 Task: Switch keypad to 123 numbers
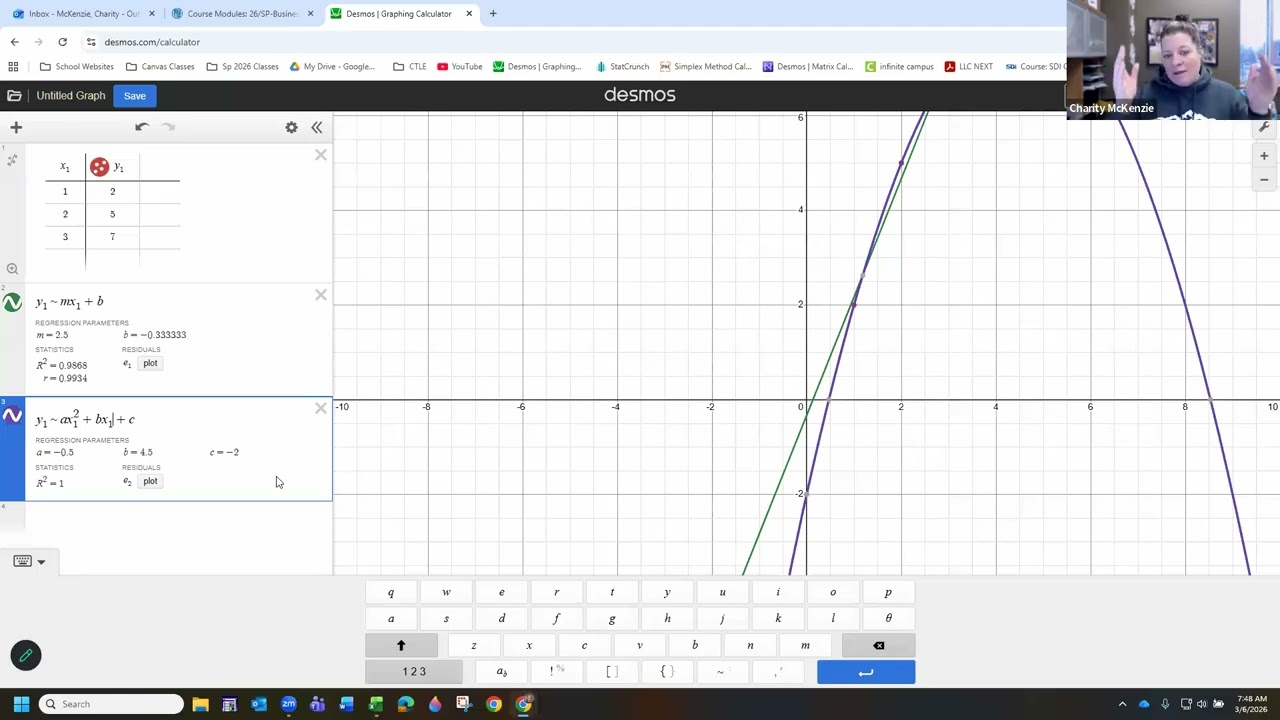tap(414, 671)
